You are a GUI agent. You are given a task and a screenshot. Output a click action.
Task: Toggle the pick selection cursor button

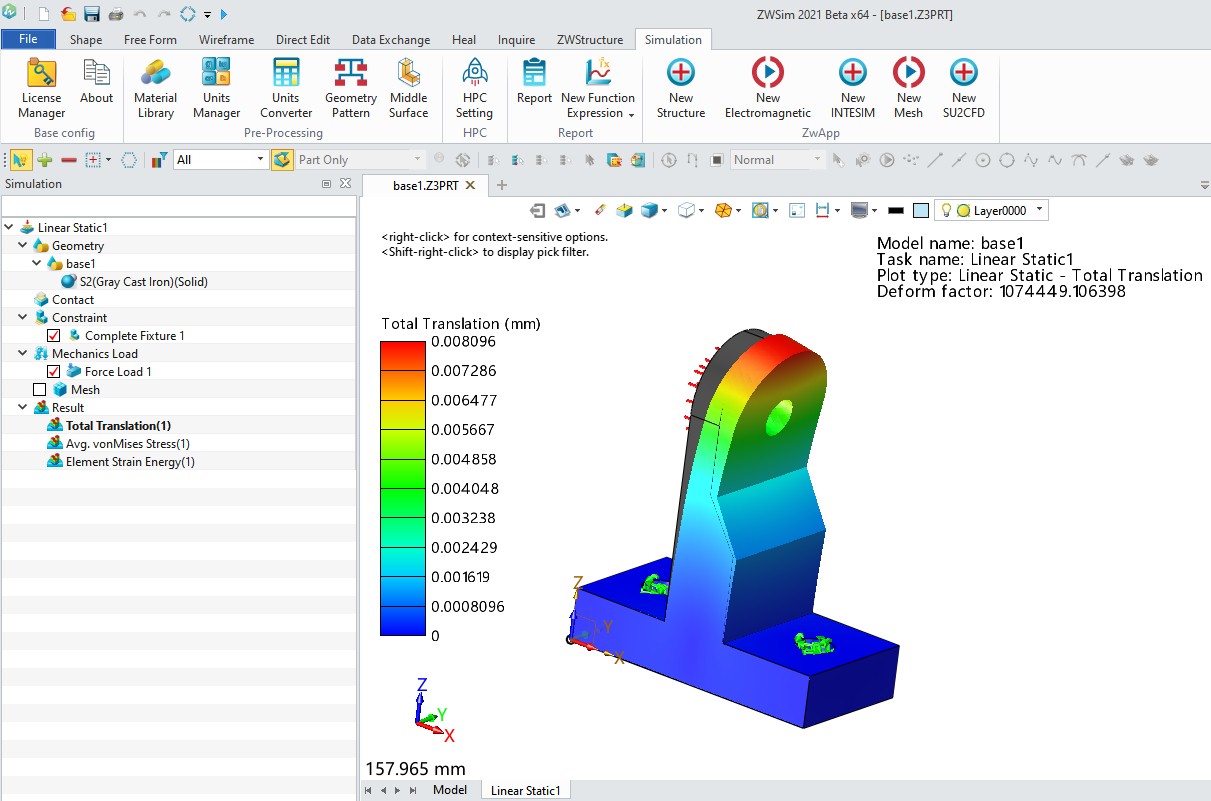point(20,160)
